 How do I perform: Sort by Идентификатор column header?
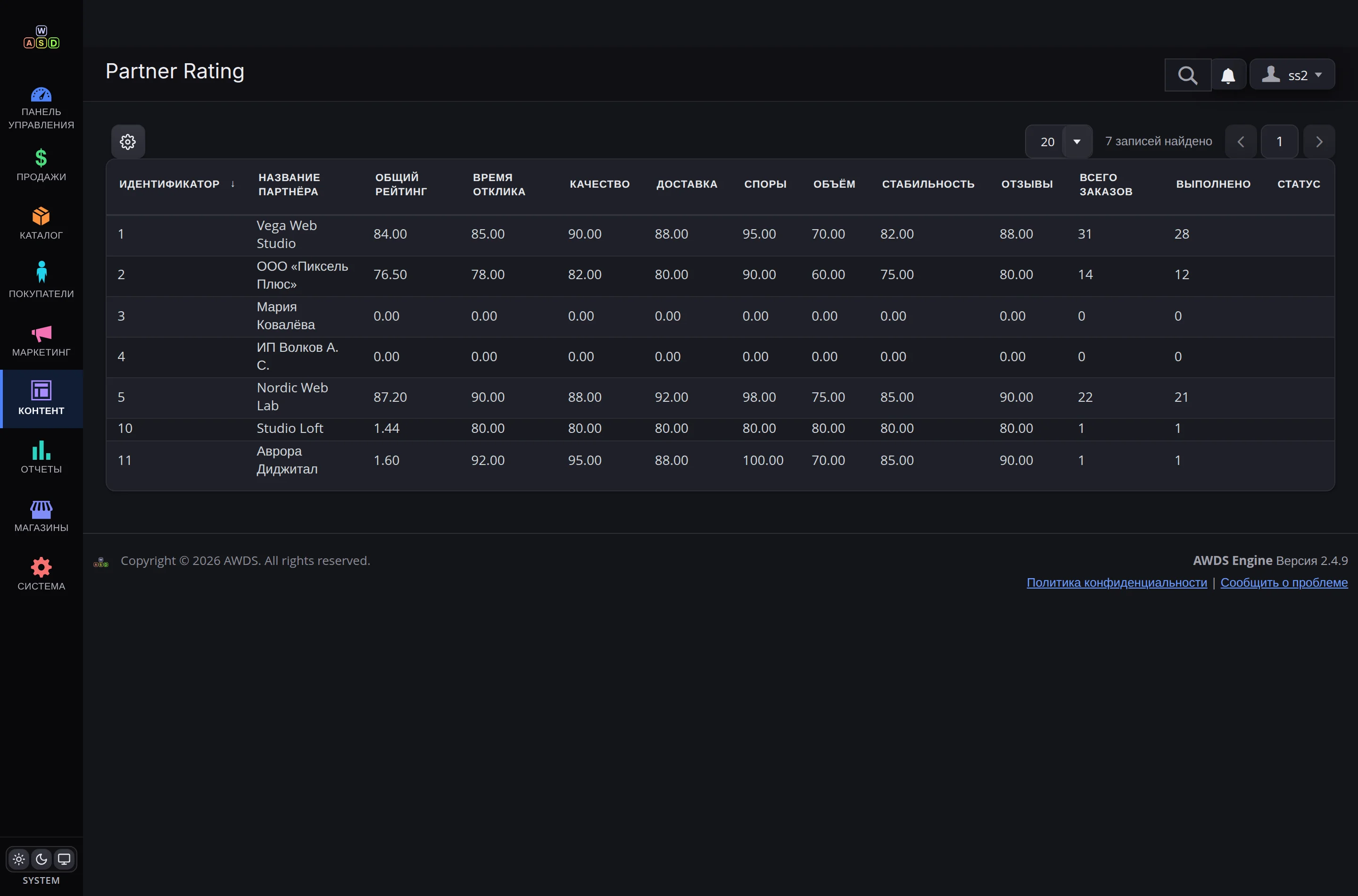coord(169,184)
